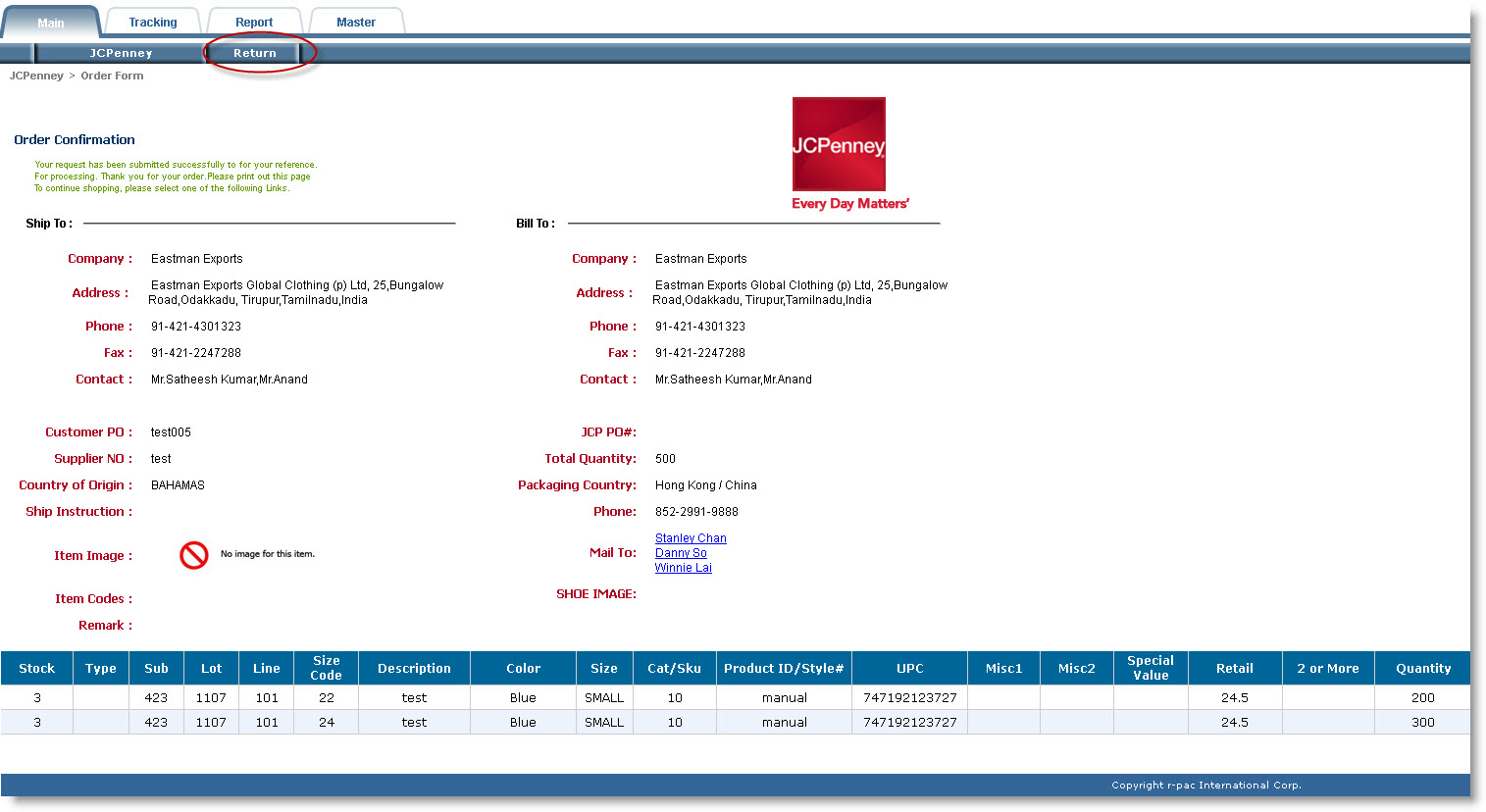Click the Ship To phone 91-421-4301323
This screenshot has width=1486, height=812.
coord(195,327)
